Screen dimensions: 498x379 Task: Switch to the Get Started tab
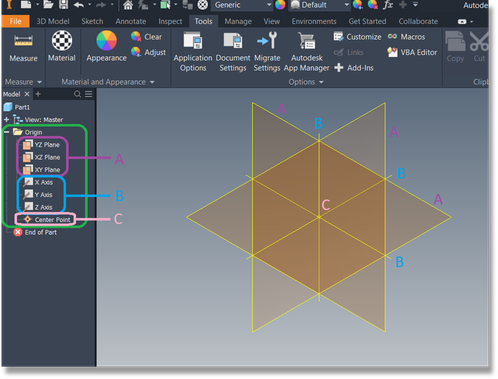tap(367, 21)
